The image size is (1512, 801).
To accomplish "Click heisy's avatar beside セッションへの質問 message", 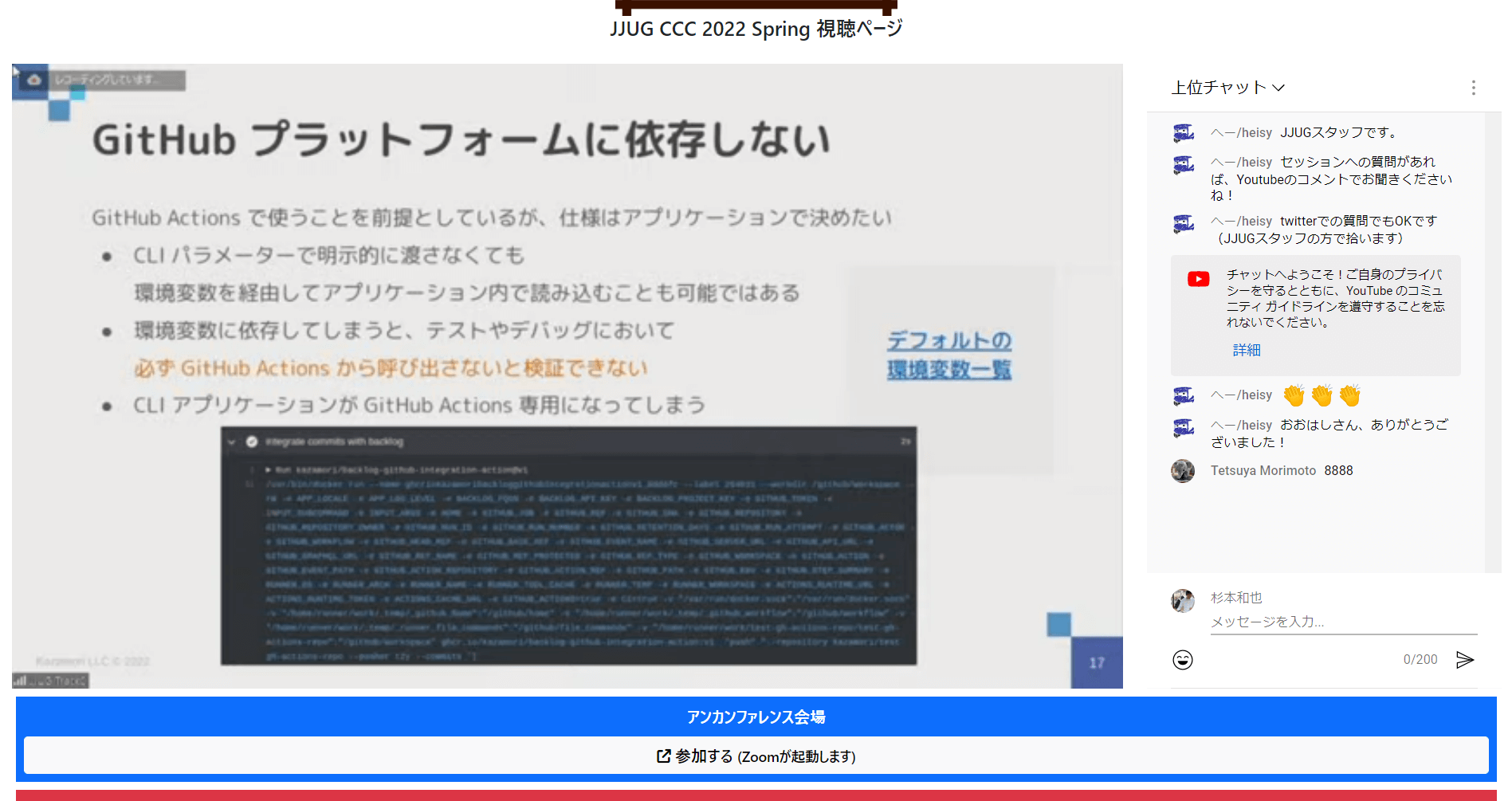I will (1184, 165).
